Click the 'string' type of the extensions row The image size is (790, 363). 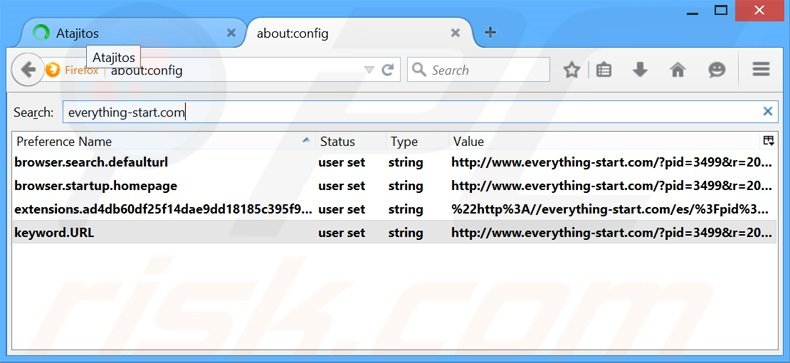click(x=406, y=209)
